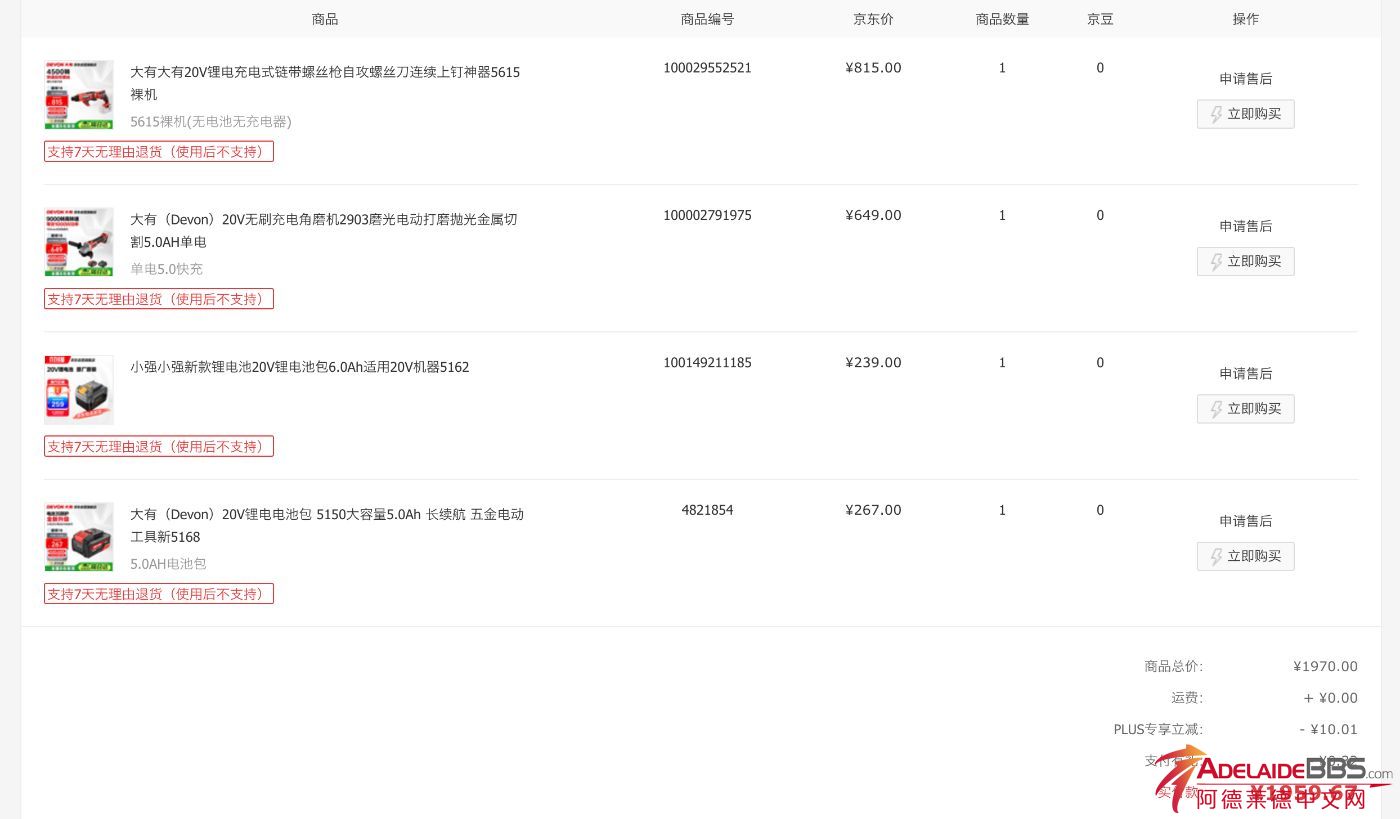Open the 小强新款锂电池20V product title link
Image resolution: width=1400 pixels, height=819 pixels.
click(x=299, y=367)
